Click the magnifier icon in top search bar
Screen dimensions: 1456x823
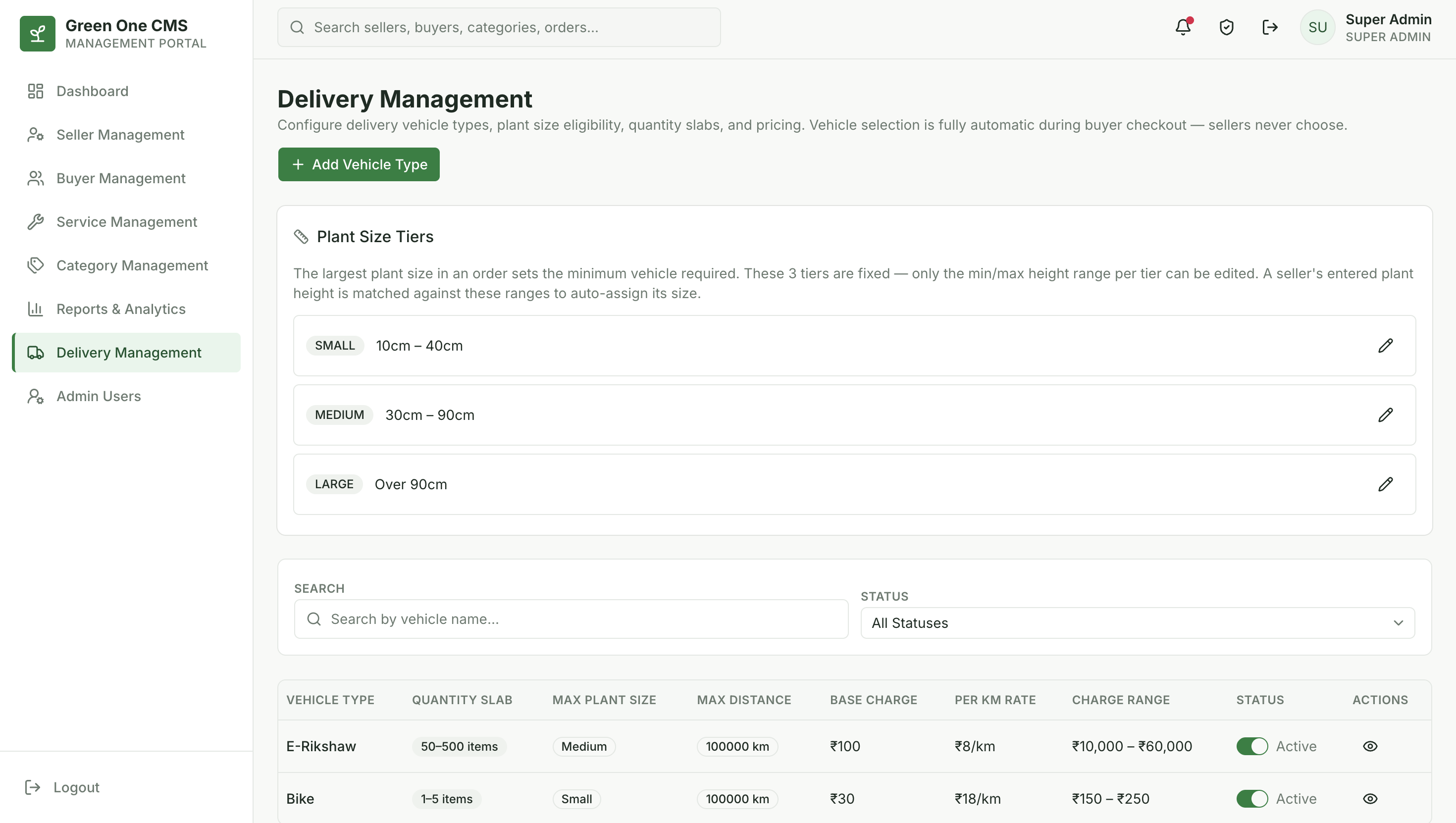click(x=297, y=27)
